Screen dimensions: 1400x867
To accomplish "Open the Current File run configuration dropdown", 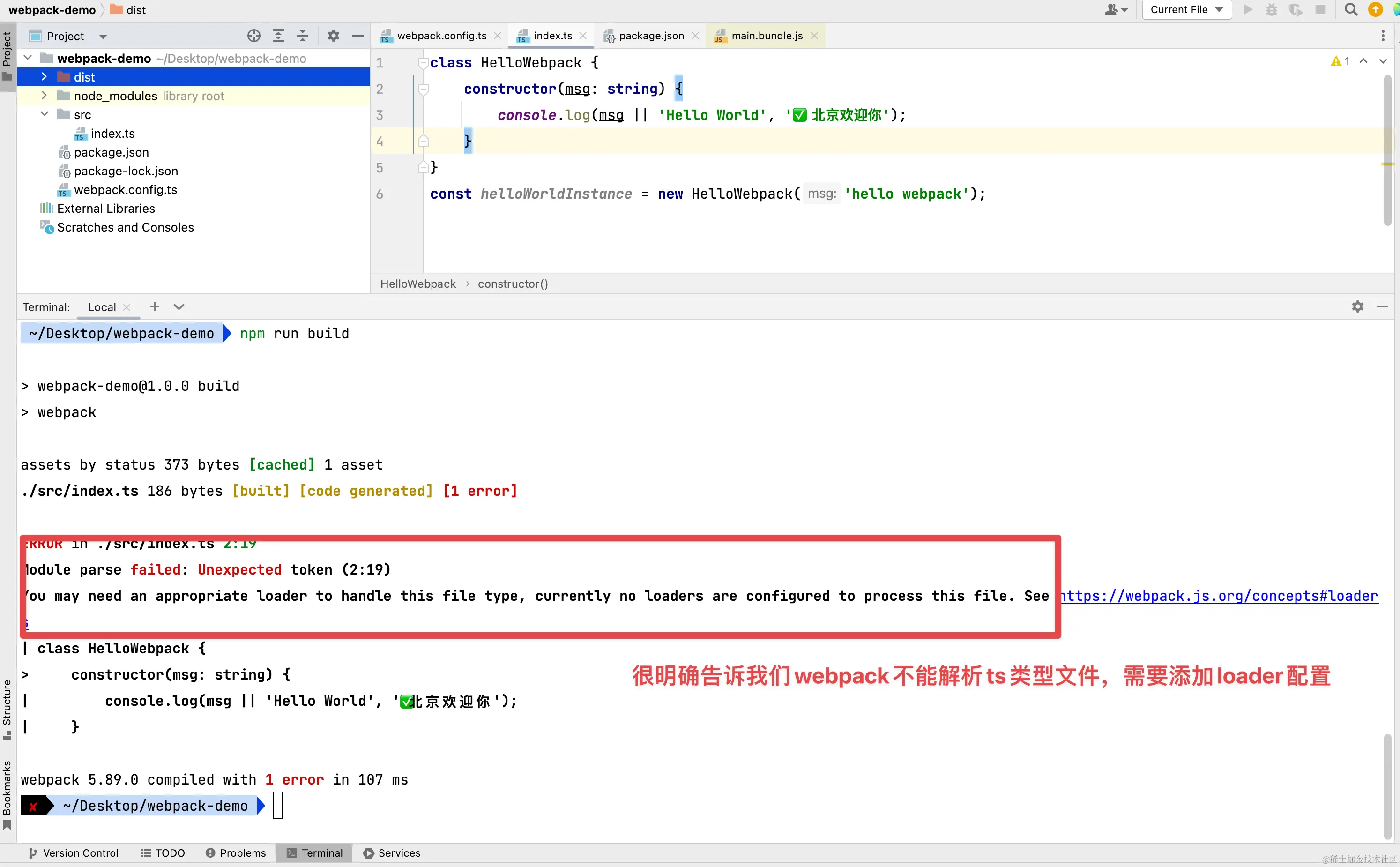I will pyautogui.click(x=1187, y=10).
